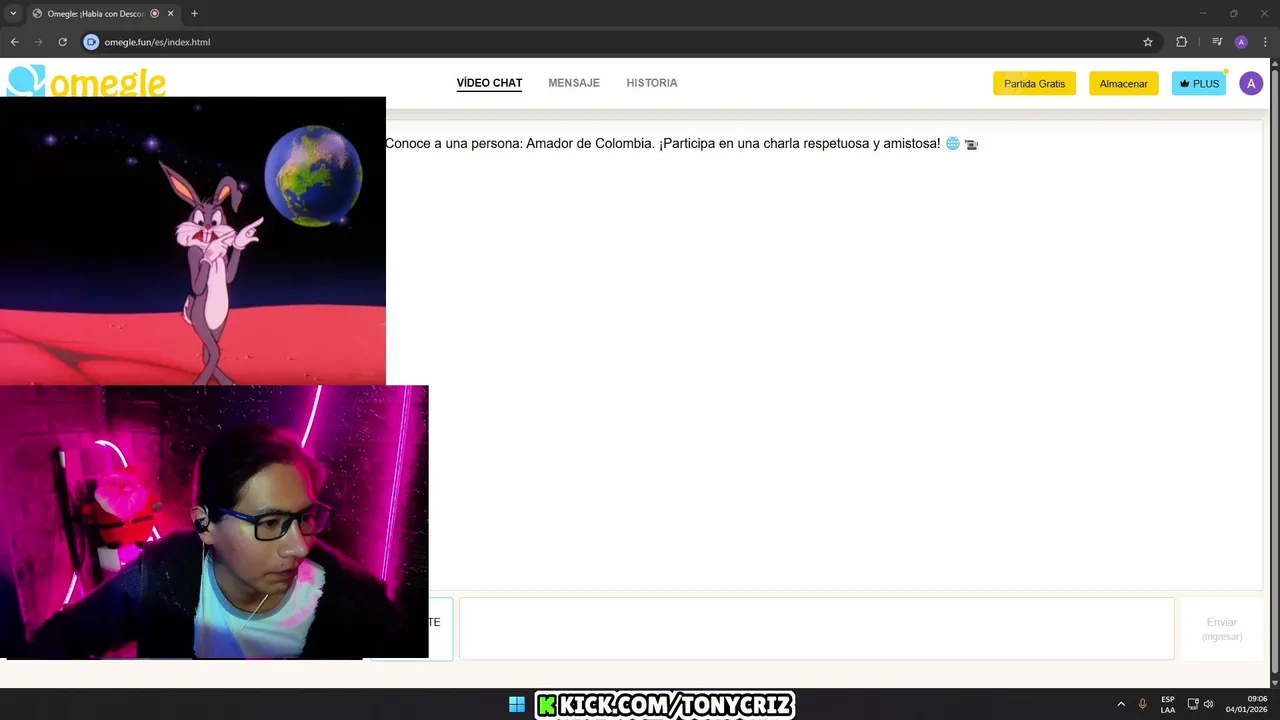This screenshot has height=720, width=1280.
Task: Click the page scrollbar down arrow
Action: point(1273,682)
